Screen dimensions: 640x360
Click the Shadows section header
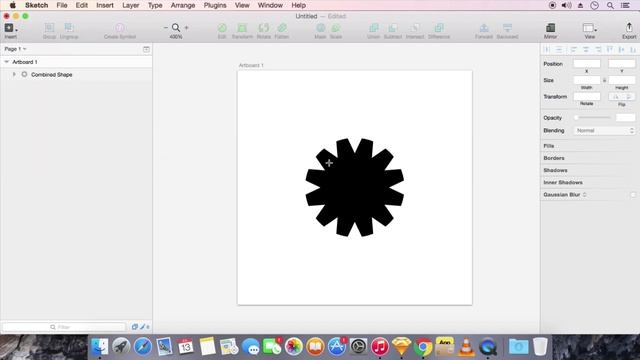[555, 170]
